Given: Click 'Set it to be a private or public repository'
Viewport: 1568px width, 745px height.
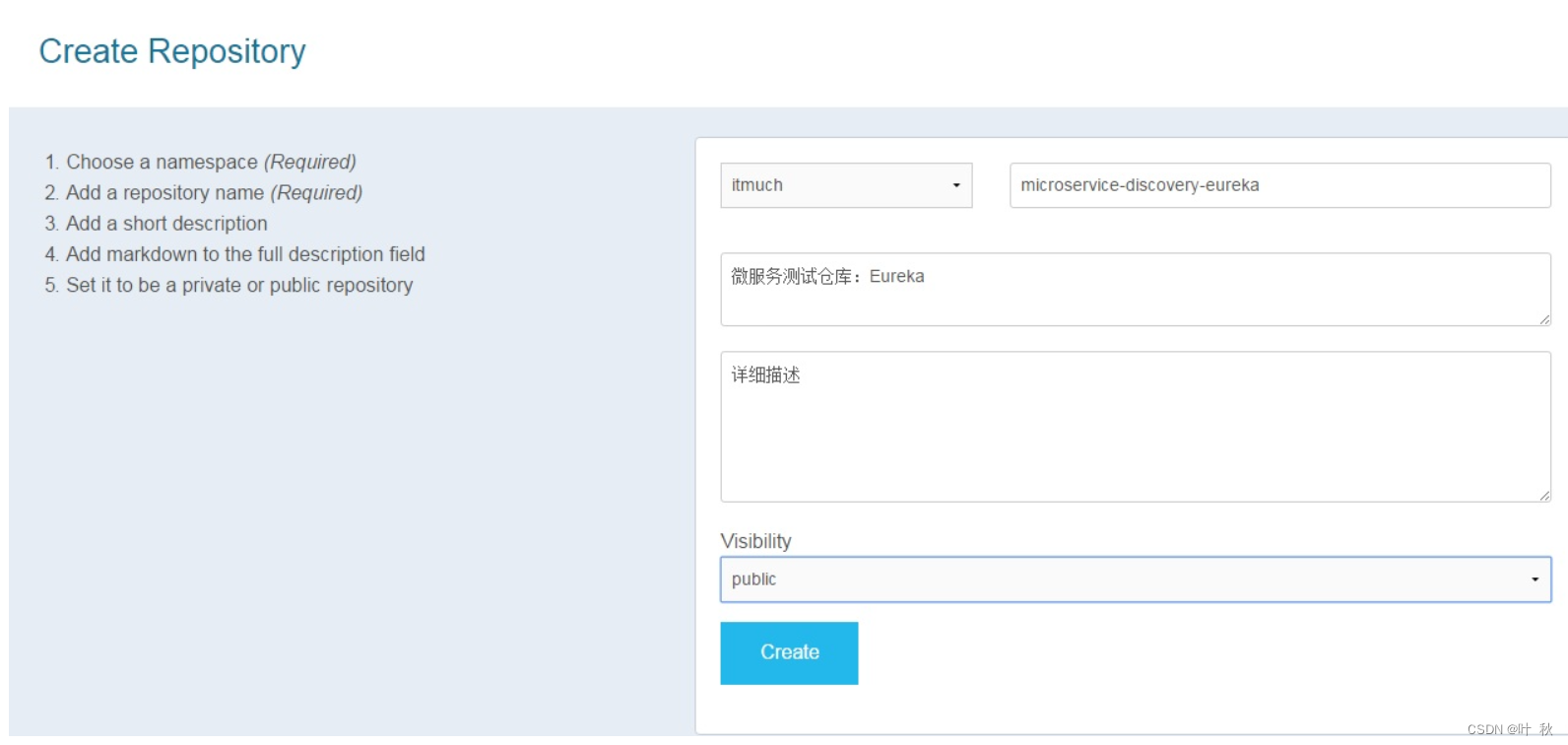Looking at the screenshot, I should pos(239,285).
